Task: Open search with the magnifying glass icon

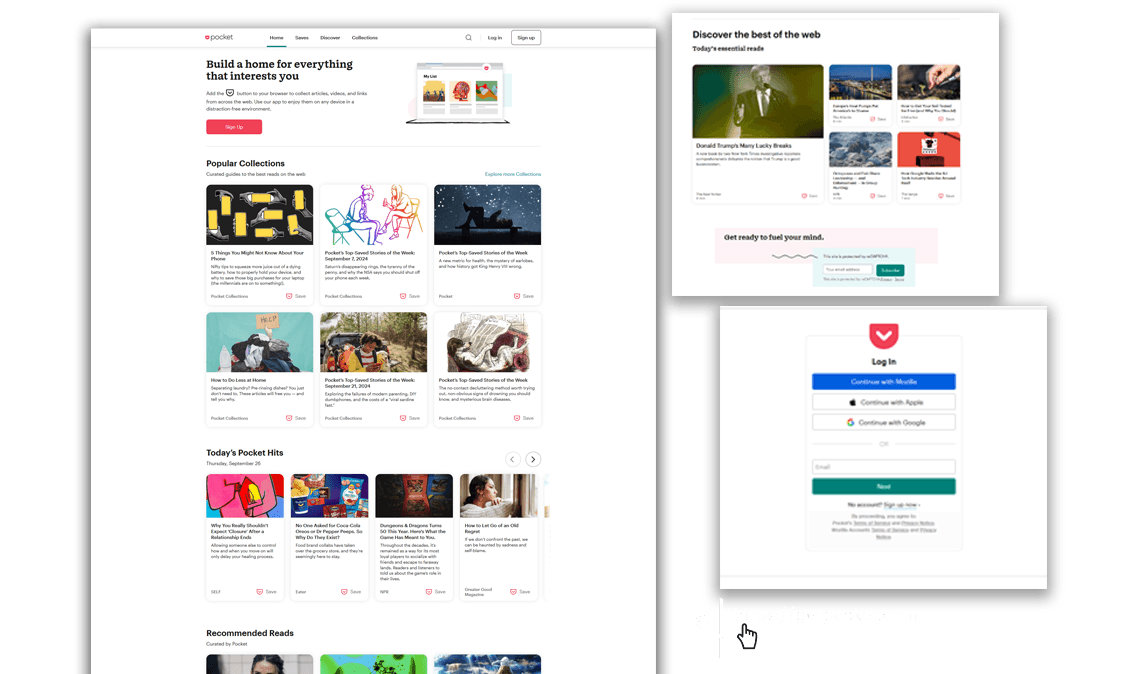Action: [x=468, y=38]
